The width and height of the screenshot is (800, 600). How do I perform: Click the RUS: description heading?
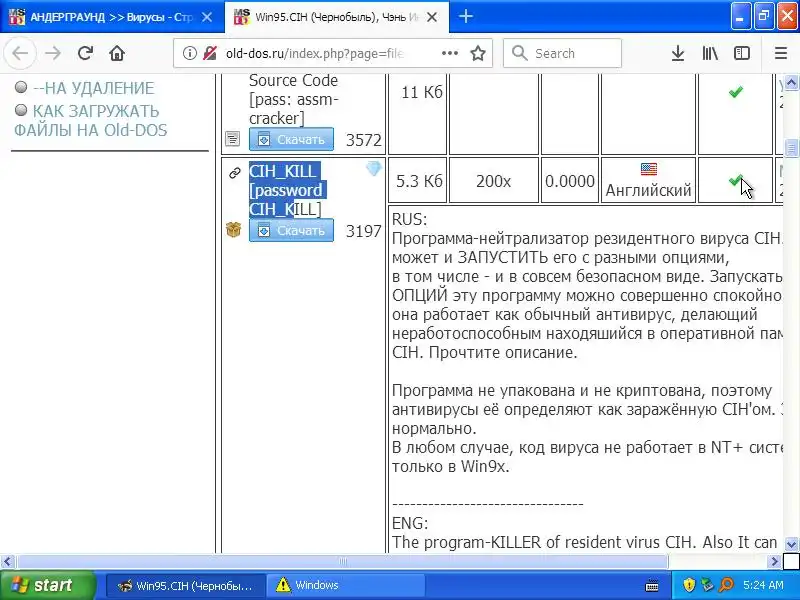[410, 219]
